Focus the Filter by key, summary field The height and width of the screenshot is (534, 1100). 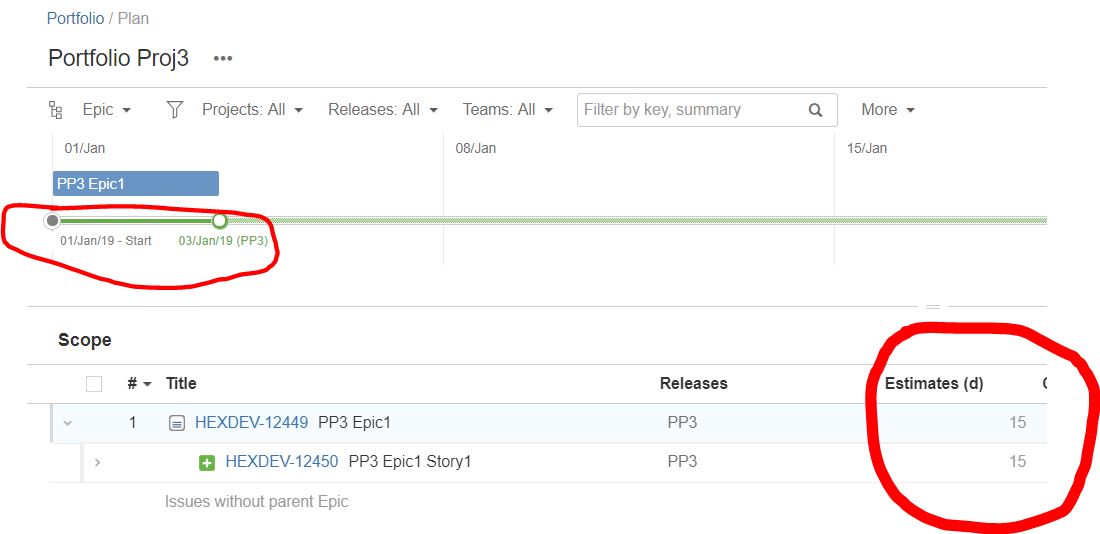click(707, 110)
